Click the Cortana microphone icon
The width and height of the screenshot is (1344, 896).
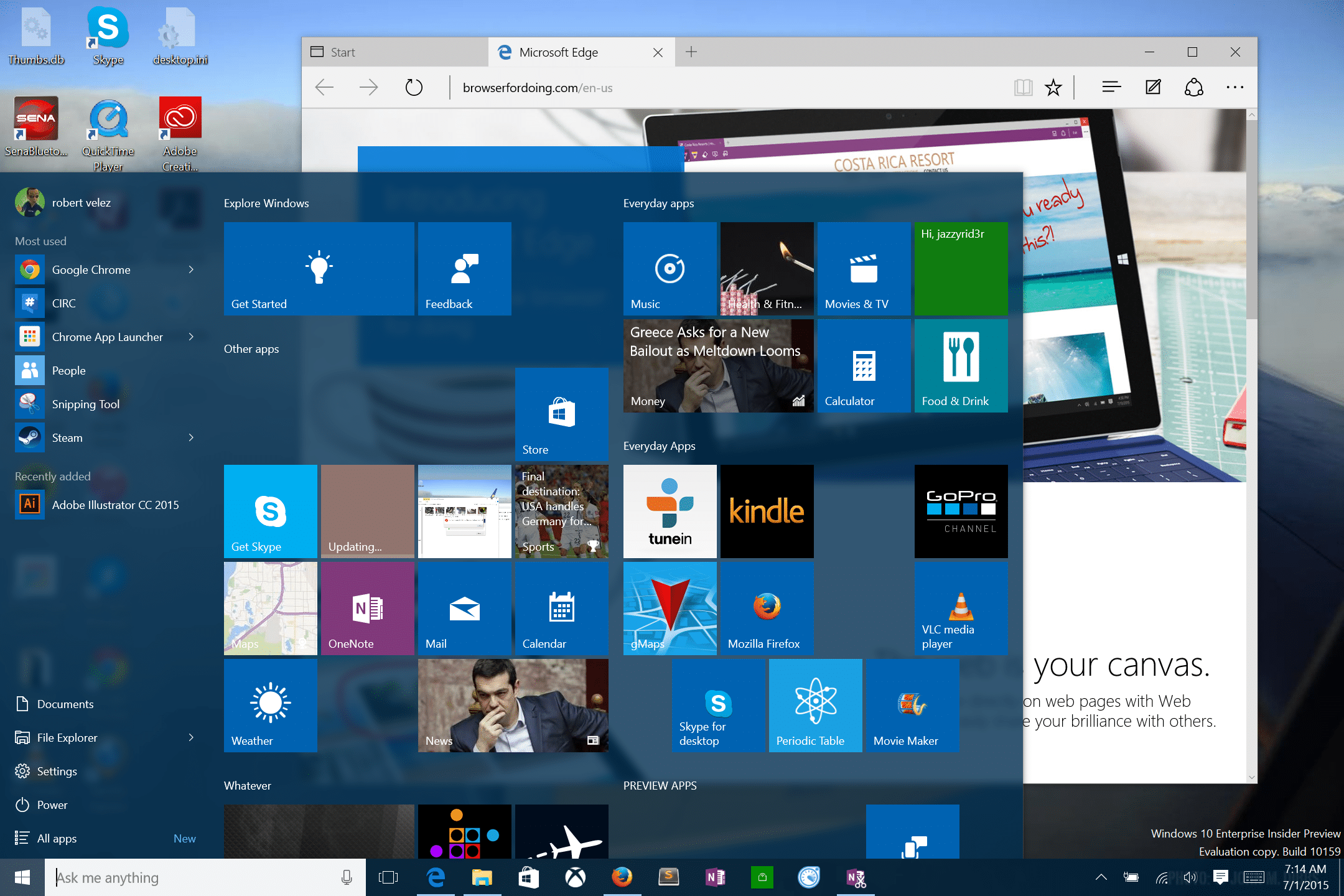(347, 877)
